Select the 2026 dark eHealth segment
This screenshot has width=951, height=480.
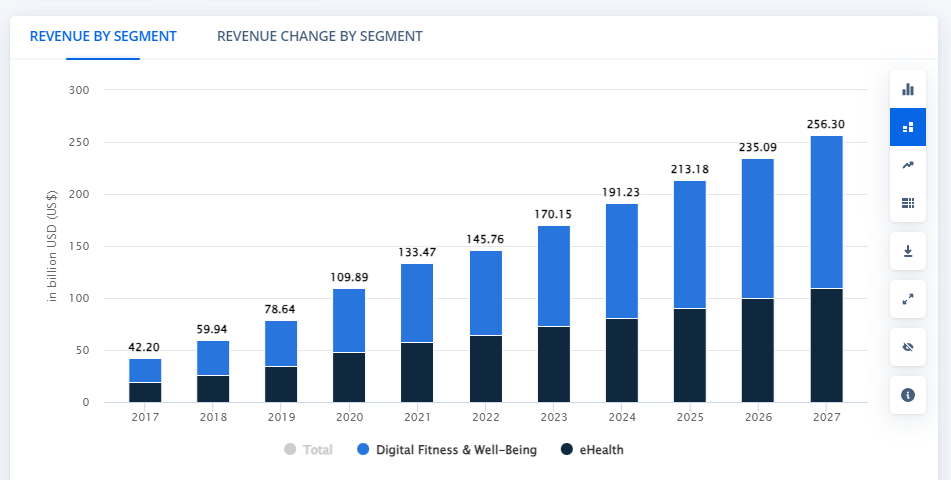click(x=758, y=350)
